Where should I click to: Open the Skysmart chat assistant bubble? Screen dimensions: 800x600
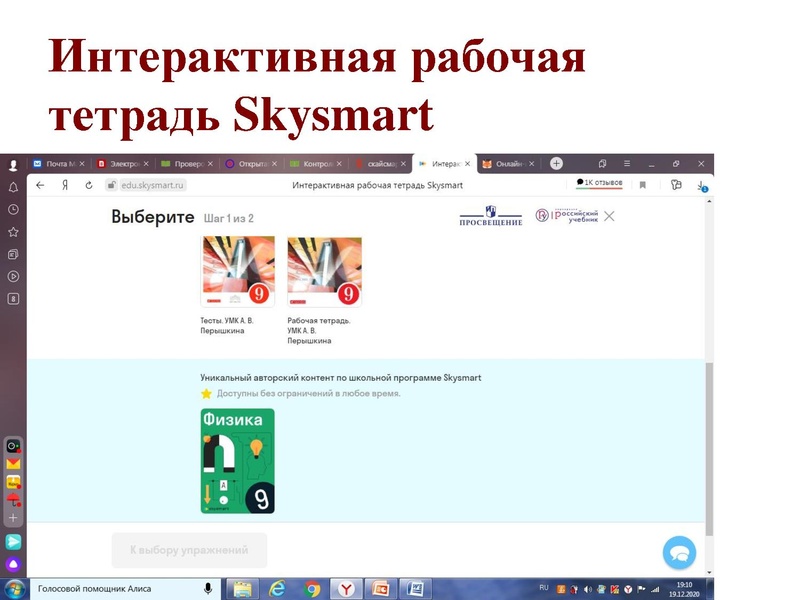[x=679, y=551]
